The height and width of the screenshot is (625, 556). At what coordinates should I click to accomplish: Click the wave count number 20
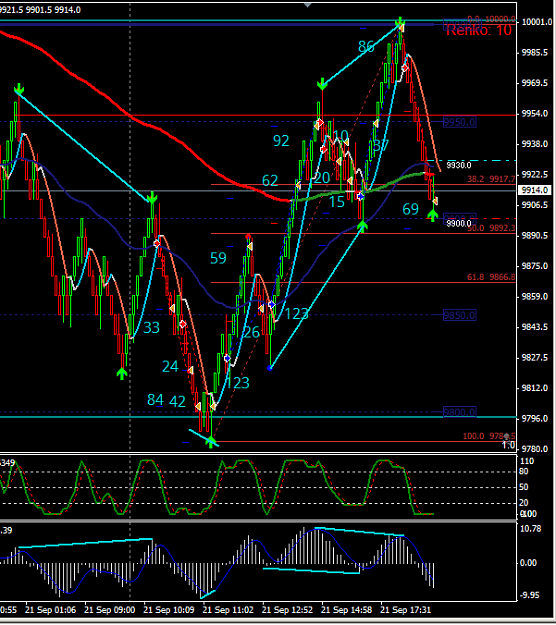tap(322, 178)
